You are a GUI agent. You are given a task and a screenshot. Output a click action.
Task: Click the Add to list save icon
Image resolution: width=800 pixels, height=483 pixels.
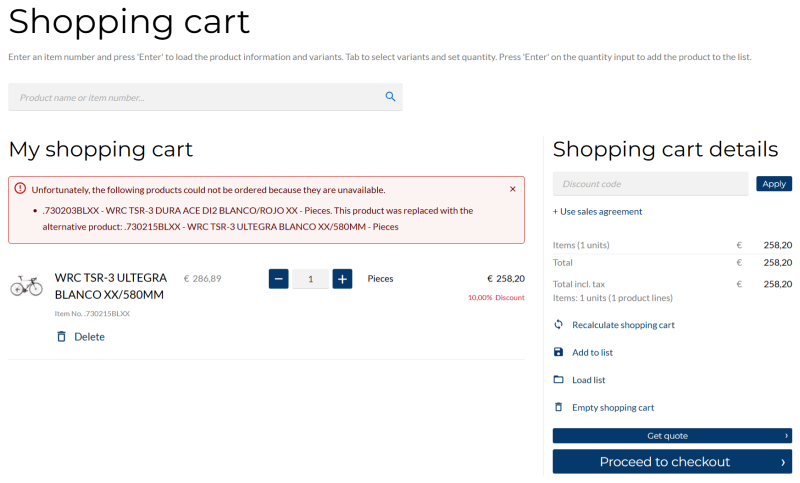click(x=559, y=352)
